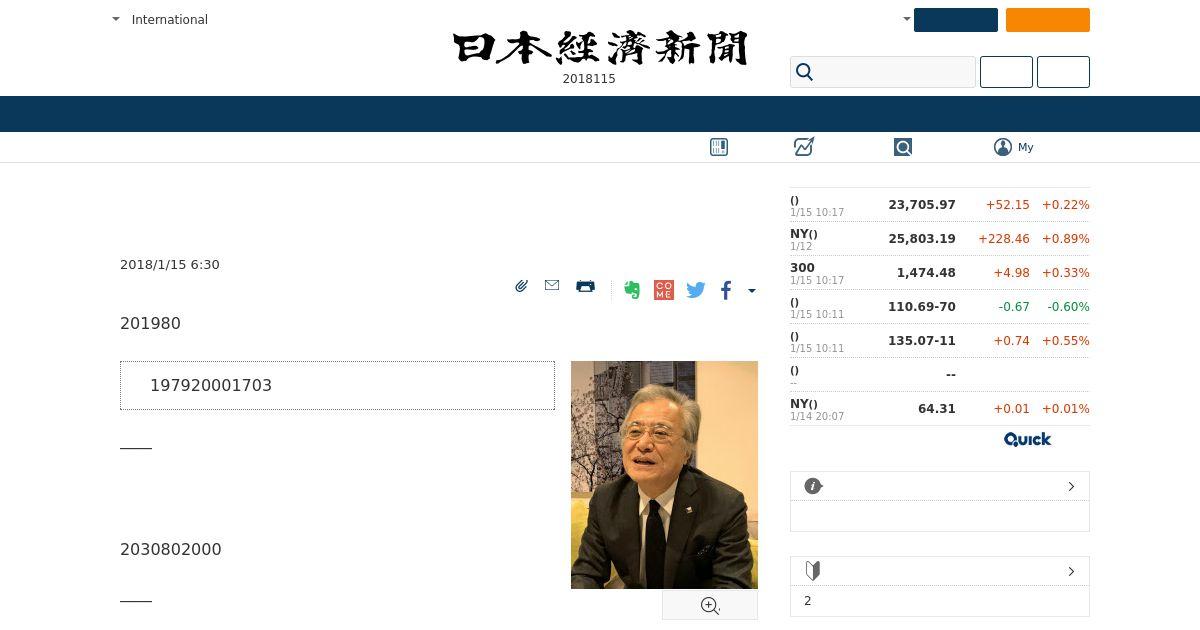Open the article search icon in the toolbar
This screenshot has height=630, width=1200.
[903, 147]
